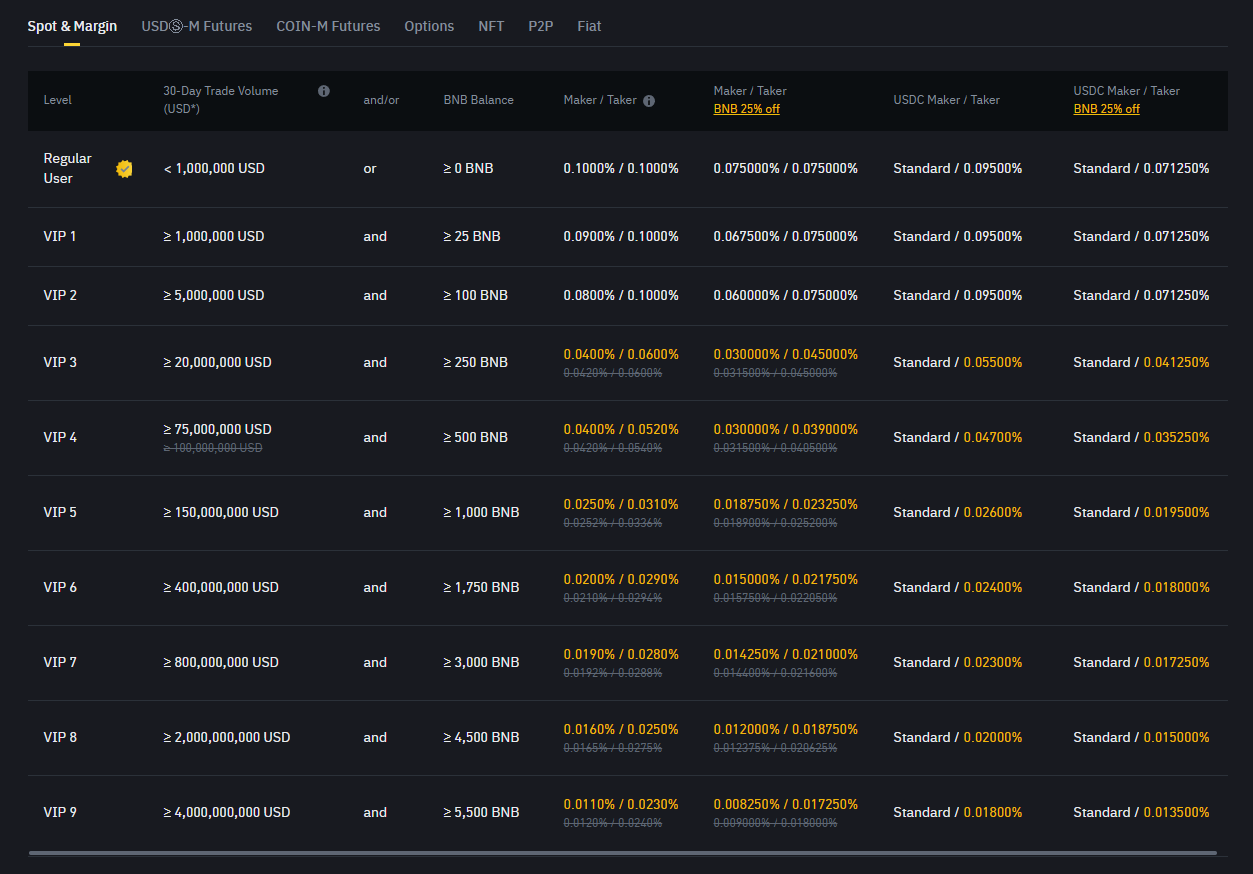Click the ≥ 150,000,000 USD volume cell
1253x874 pixels.
[x=221, y=512]
